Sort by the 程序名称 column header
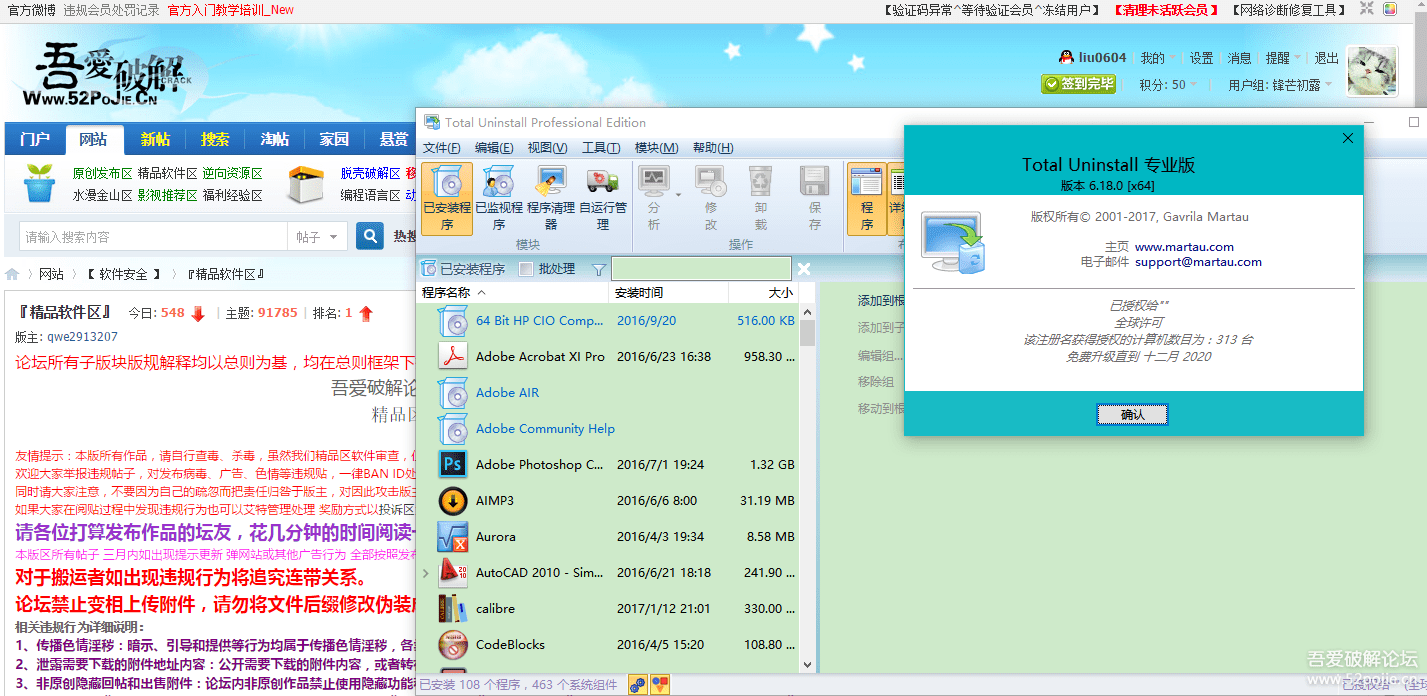Screen dimensions: 1427x696 pos(513,293)
